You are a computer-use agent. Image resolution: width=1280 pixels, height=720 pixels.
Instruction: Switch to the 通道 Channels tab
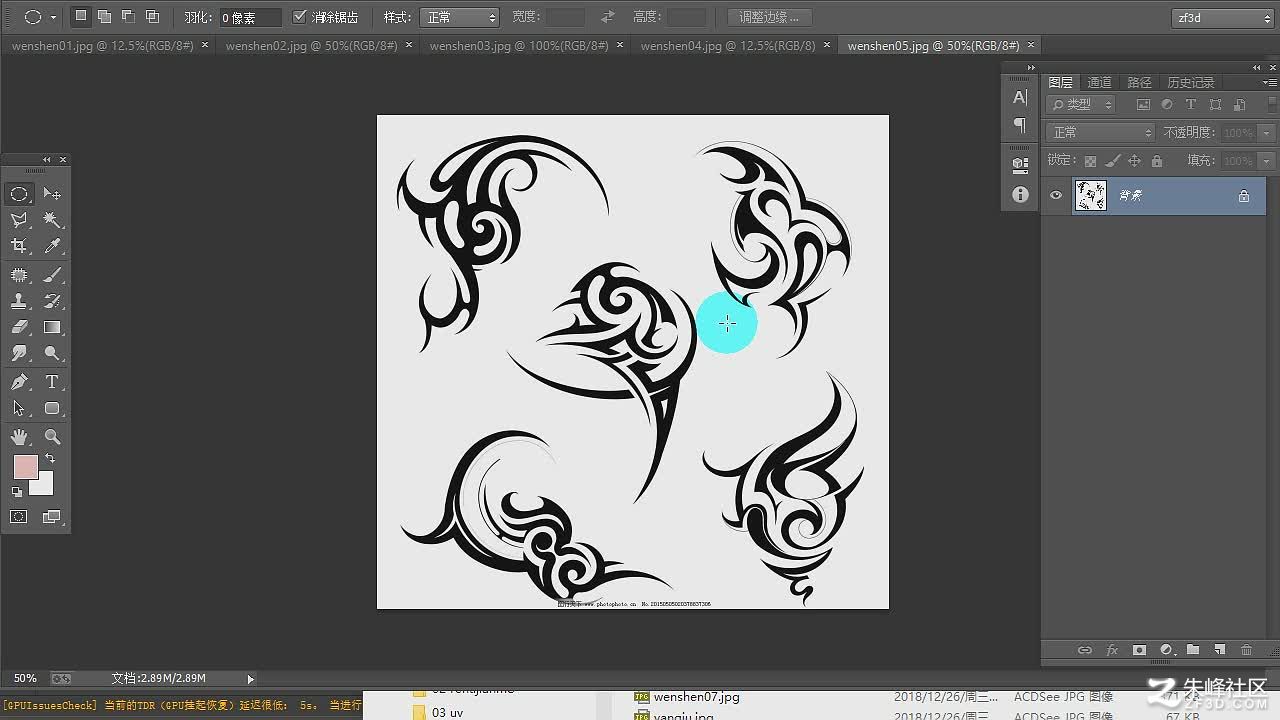click(x=1099, y=82)
